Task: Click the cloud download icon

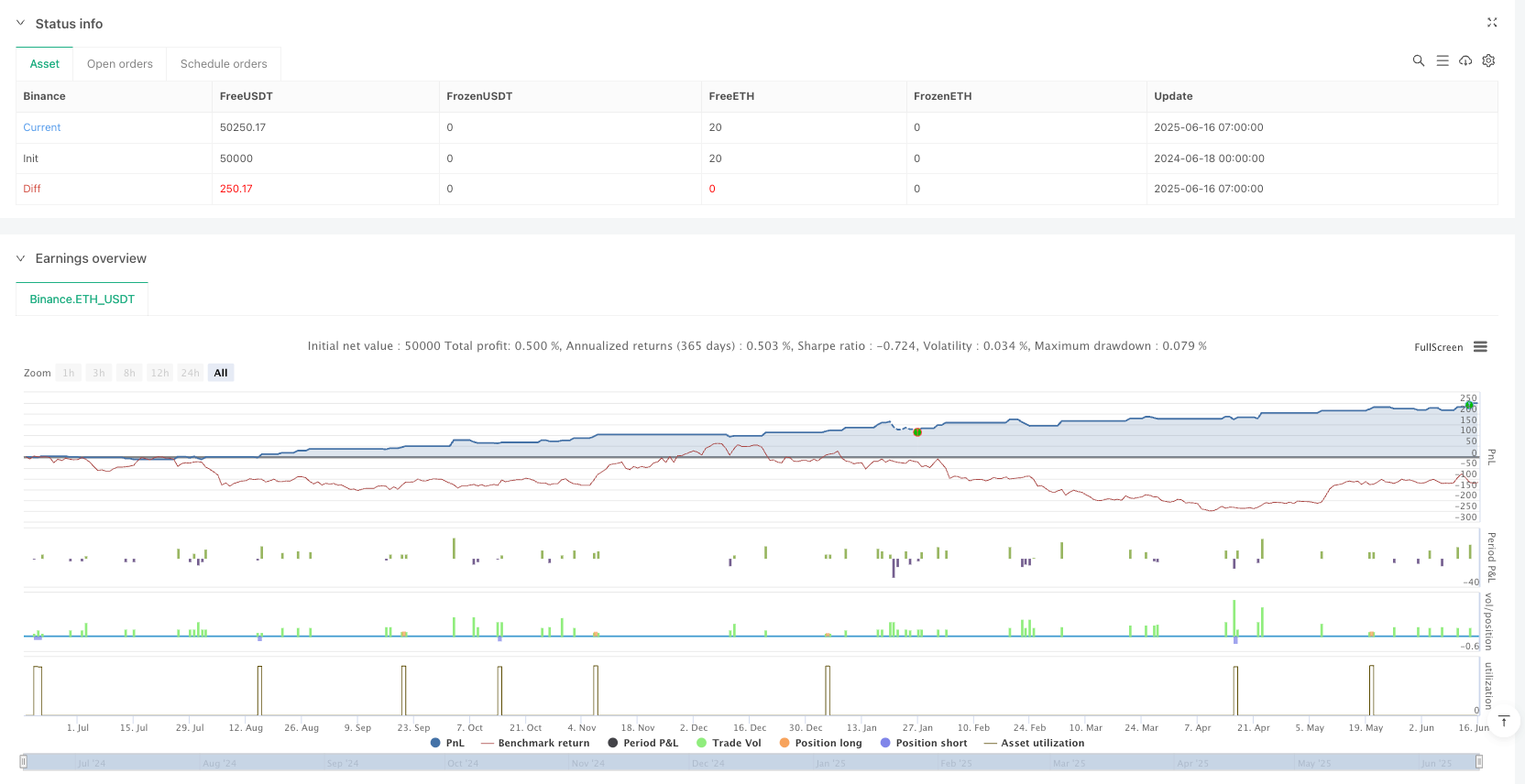Action: (x=1465, y=60)
